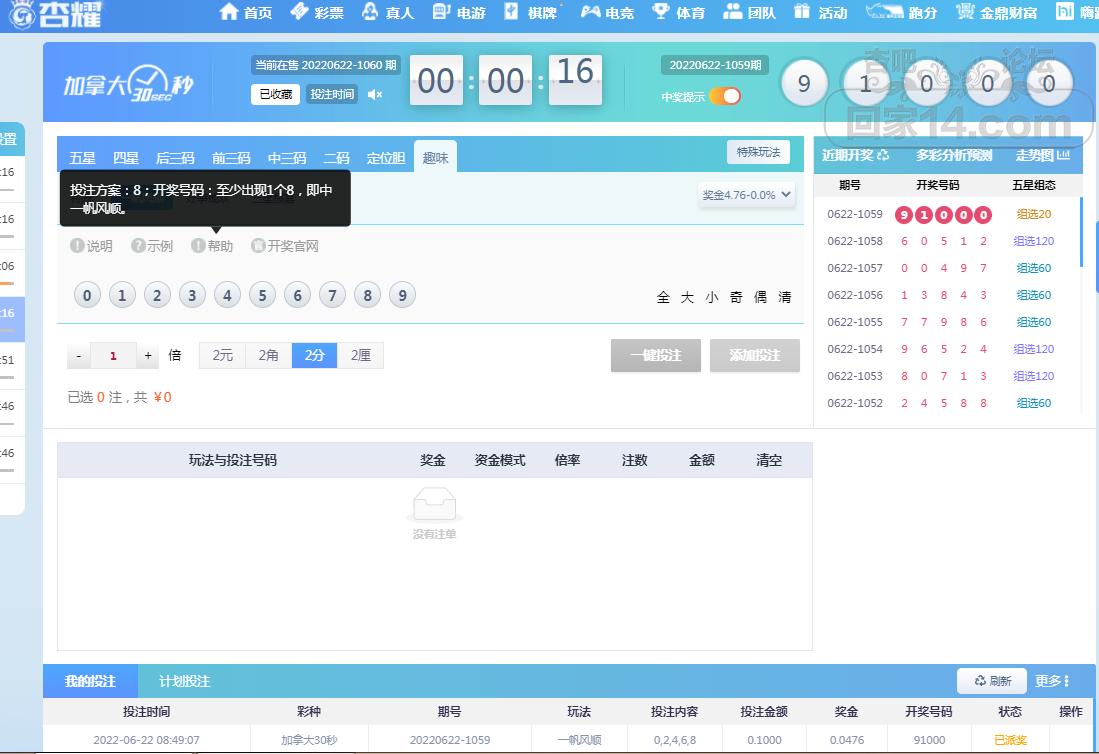Open the 奖金4.76-0.0% dropdown
Viewport: 1099px width, 754px height.
[747, 195]
